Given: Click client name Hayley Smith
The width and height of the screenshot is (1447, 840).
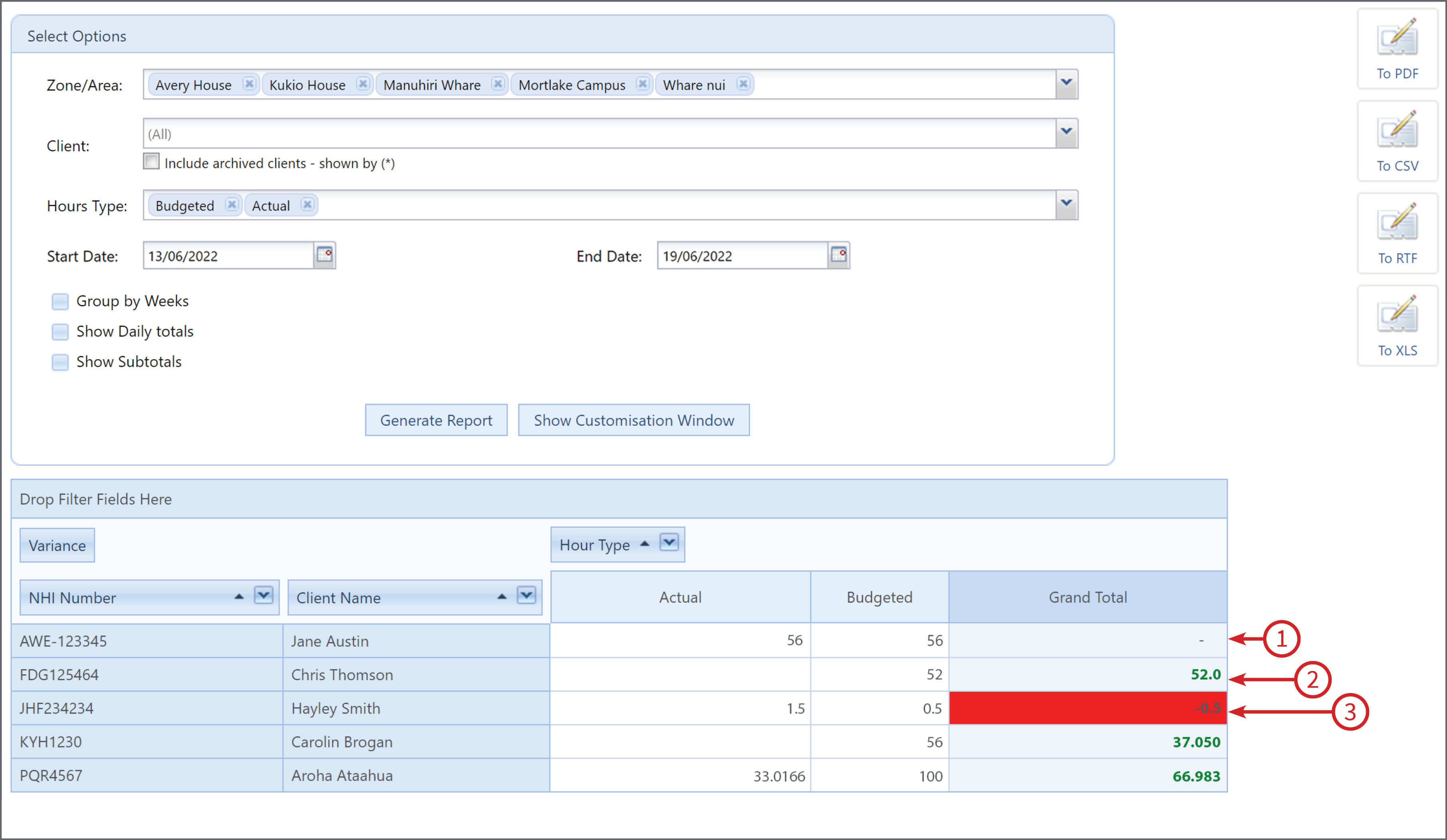Looking at the screenshot, I should [x=336, y=708].
